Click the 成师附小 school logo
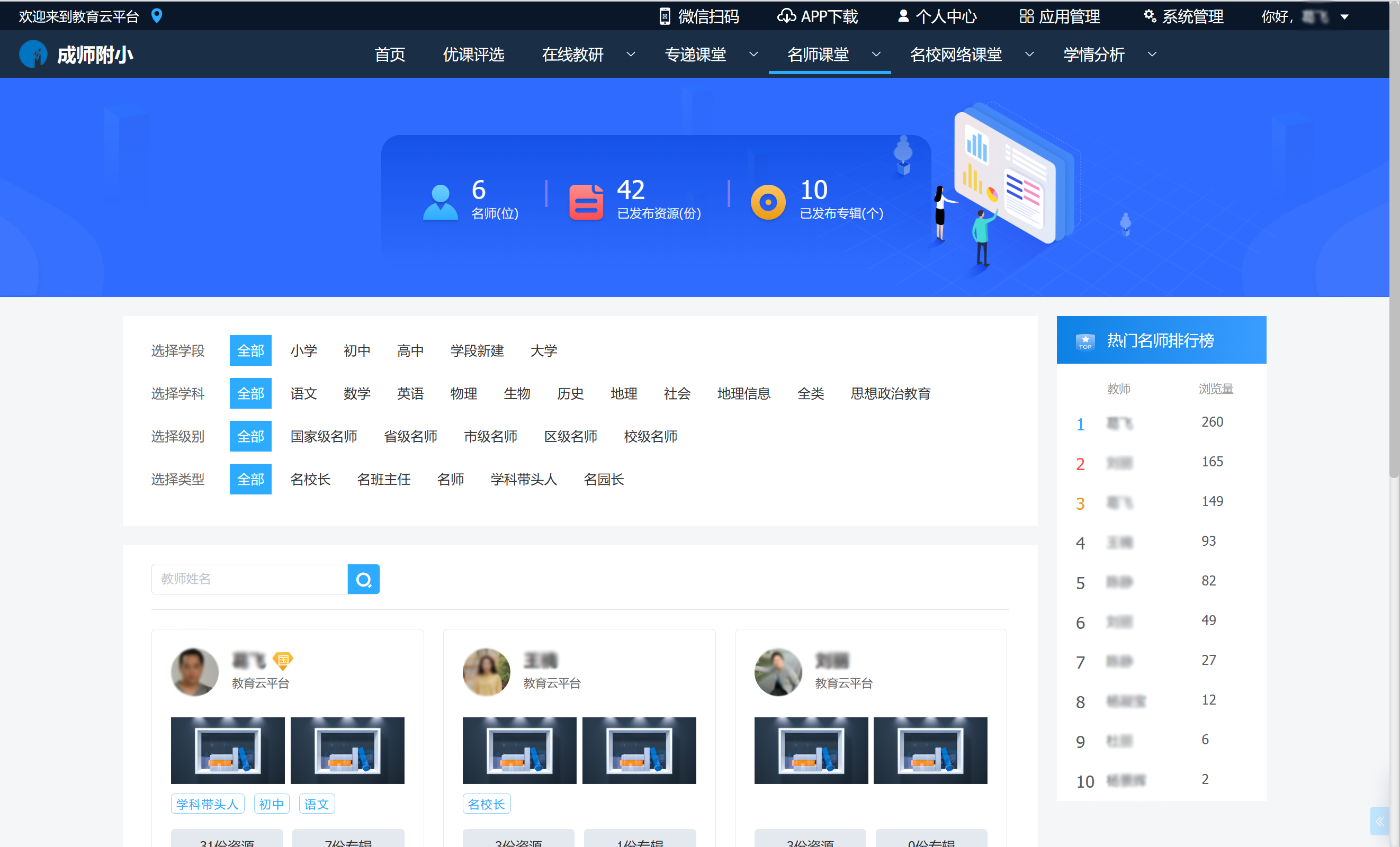 pyautogui.click(x=33, y=55)
